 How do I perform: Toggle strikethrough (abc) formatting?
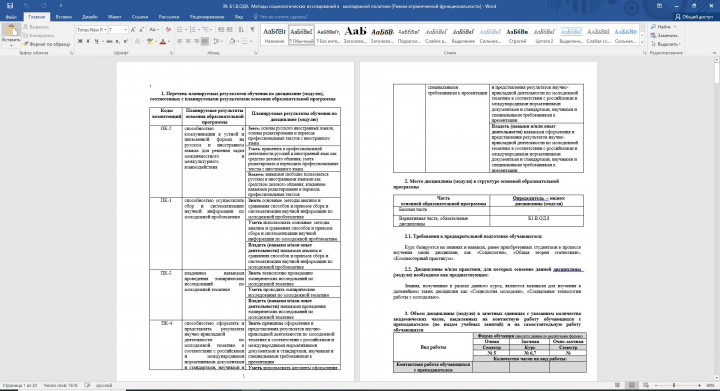[109, 41]
